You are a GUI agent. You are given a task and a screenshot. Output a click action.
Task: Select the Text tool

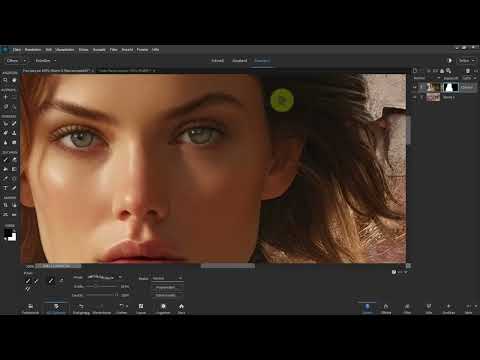point(5,188)
